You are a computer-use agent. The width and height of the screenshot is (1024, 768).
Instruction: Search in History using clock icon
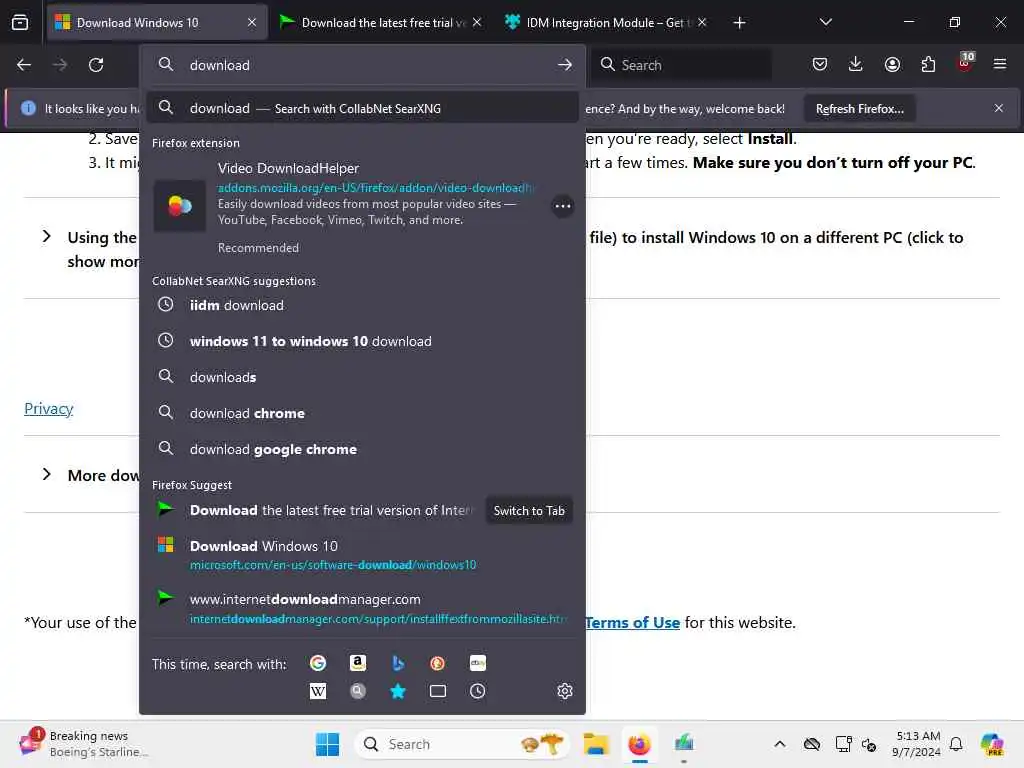coord(477,691)
